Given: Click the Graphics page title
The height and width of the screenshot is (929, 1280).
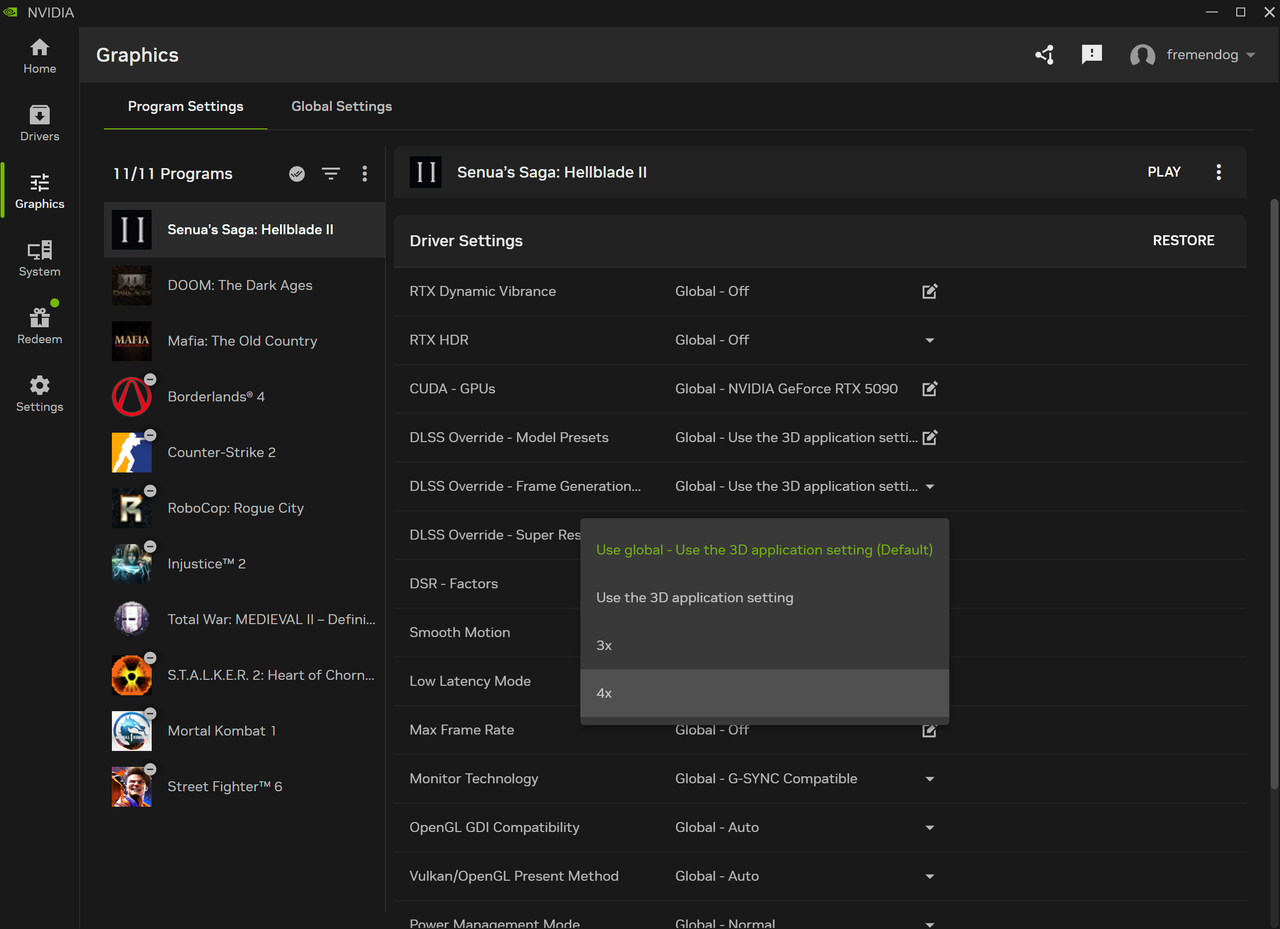Looking at the screenshot, I should click(x=137, y=55).
